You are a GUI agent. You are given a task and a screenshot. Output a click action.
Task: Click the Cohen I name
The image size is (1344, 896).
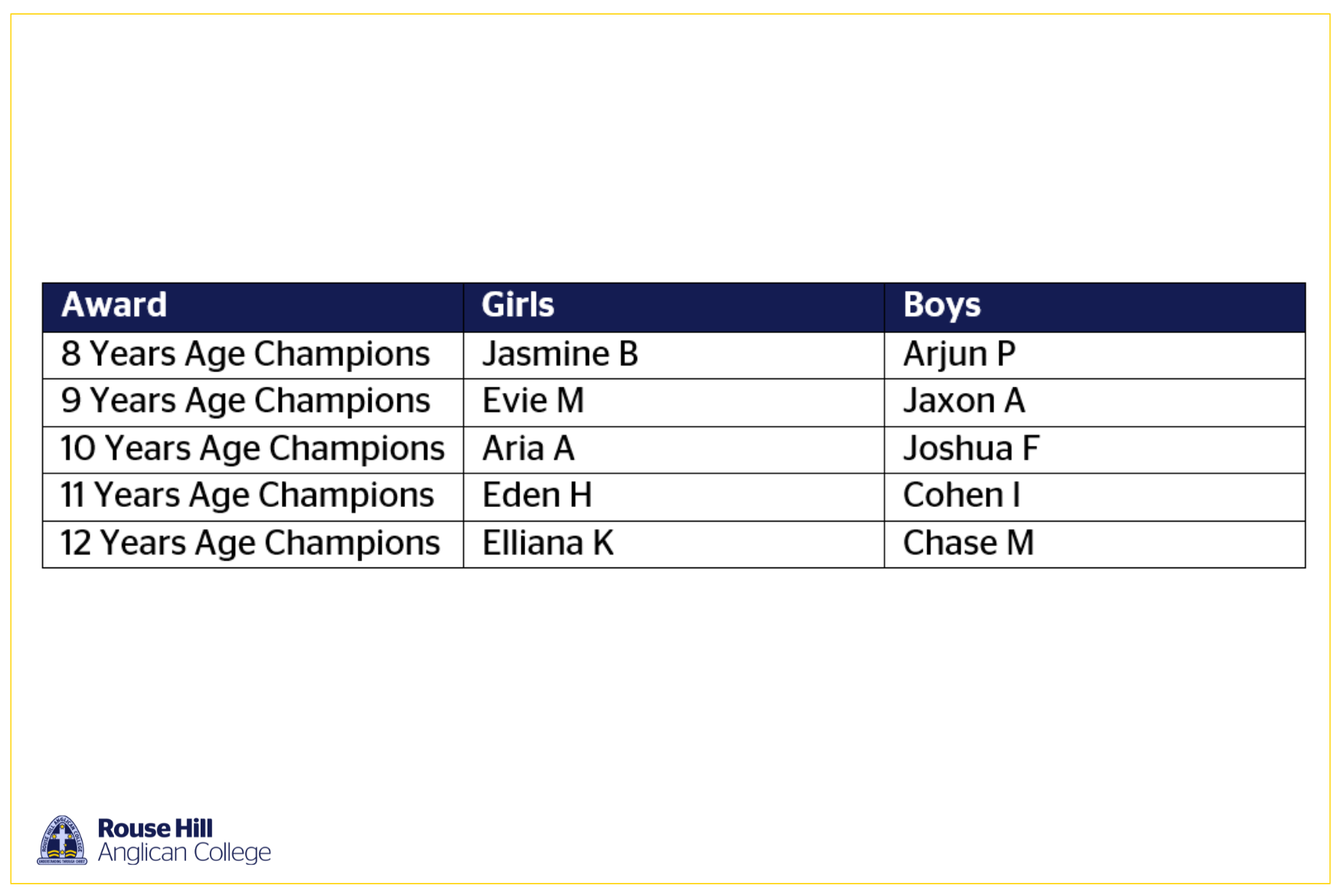(x=961, y=495)
